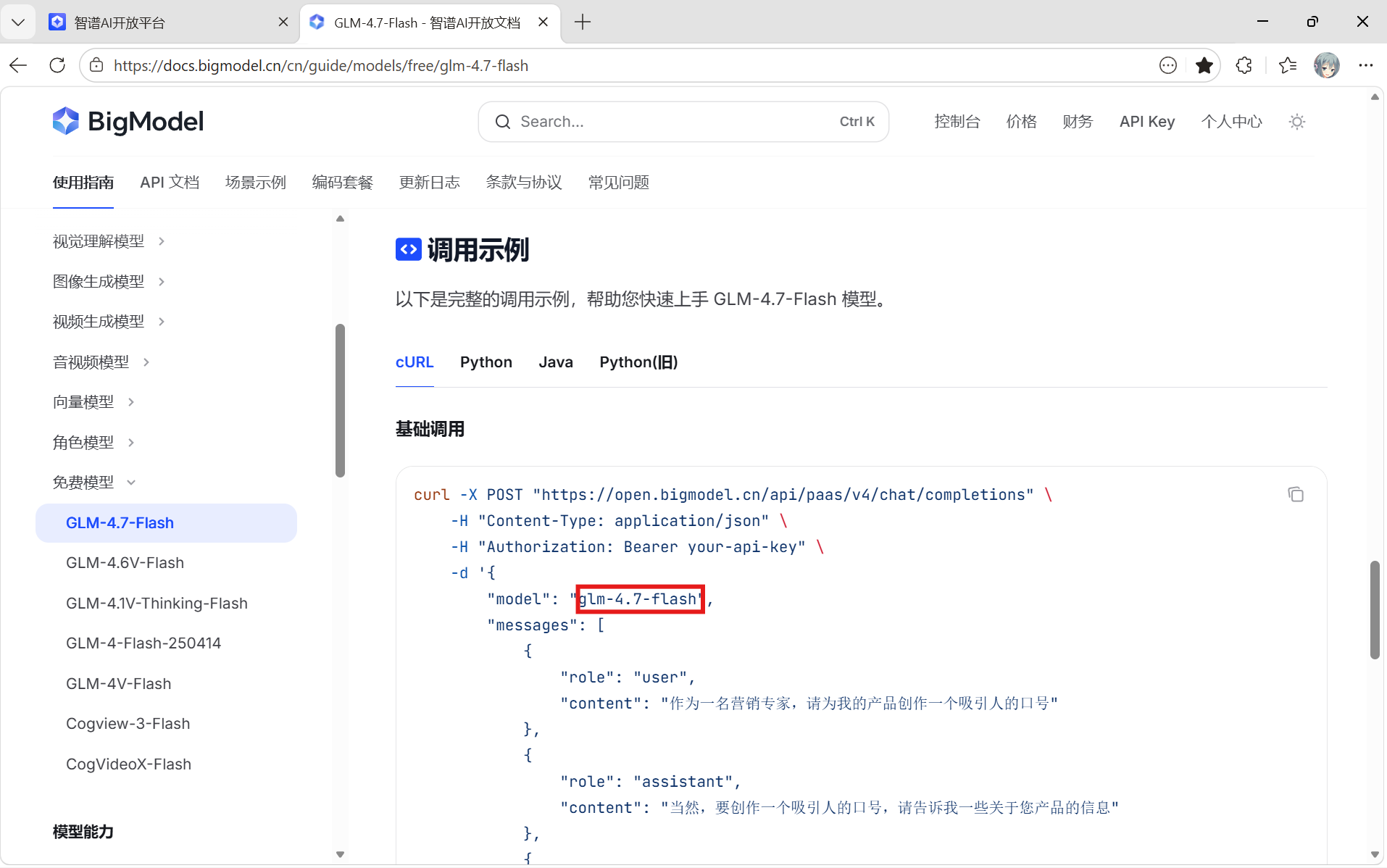The width and height of the screenshot is (1387, 868).
Task: Open a new browser tab
Action: (583, 22)
